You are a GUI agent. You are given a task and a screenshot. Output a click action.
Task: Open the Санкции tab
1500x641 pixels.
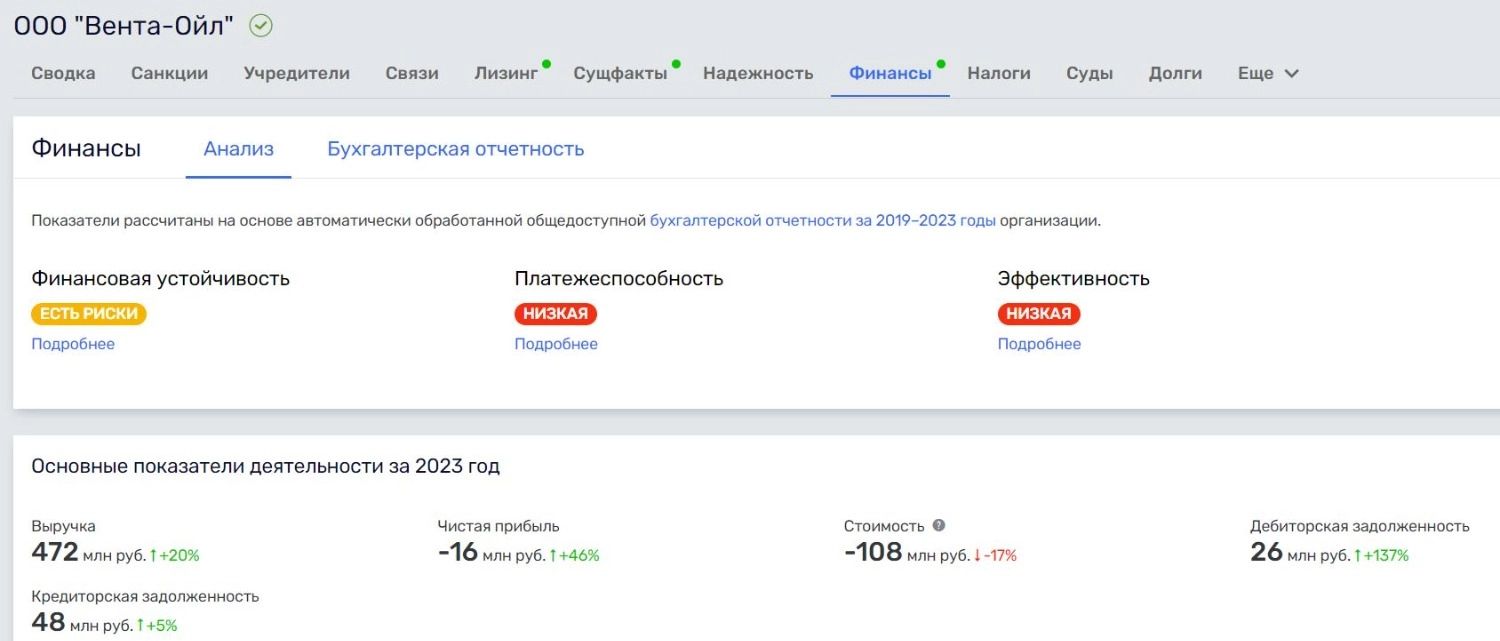pos(170,73)
